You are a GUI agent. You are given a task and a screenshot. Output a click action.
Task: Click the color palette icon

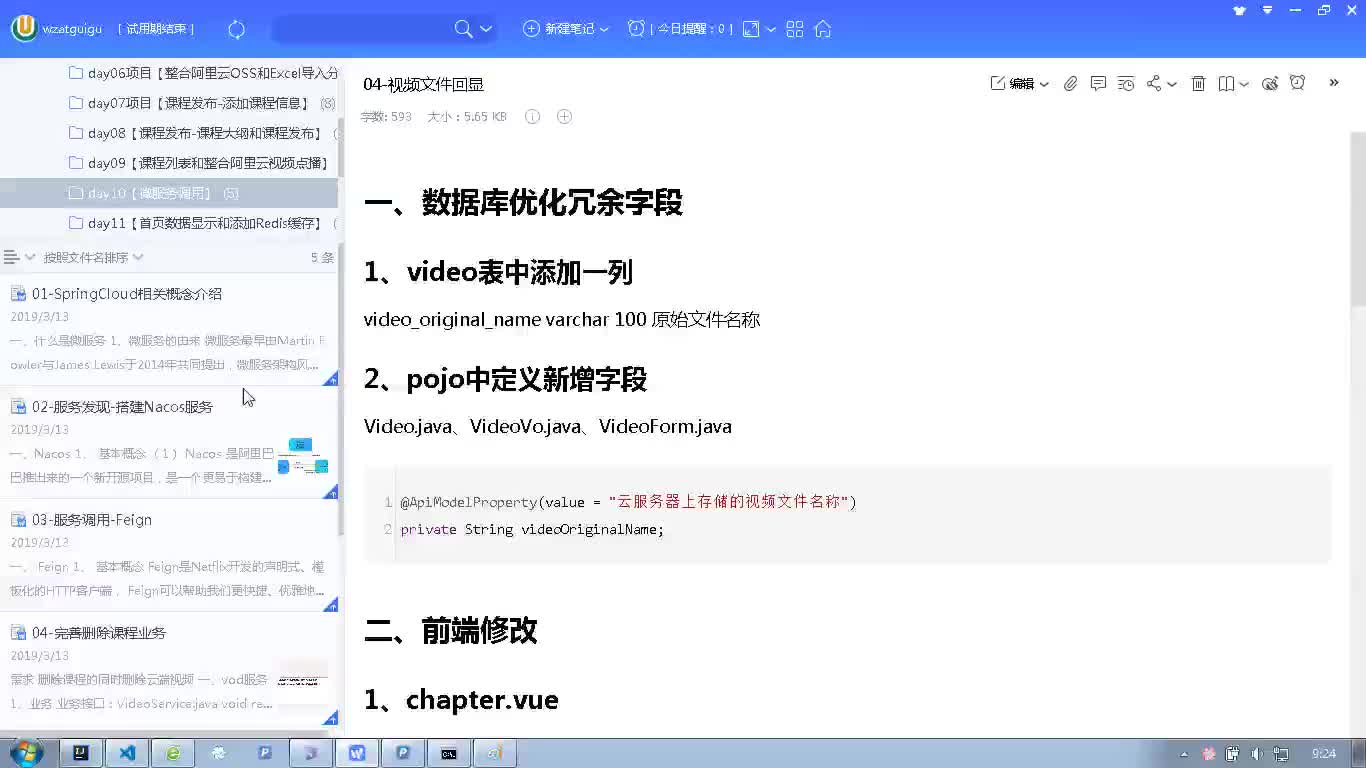pos(1270,84)
